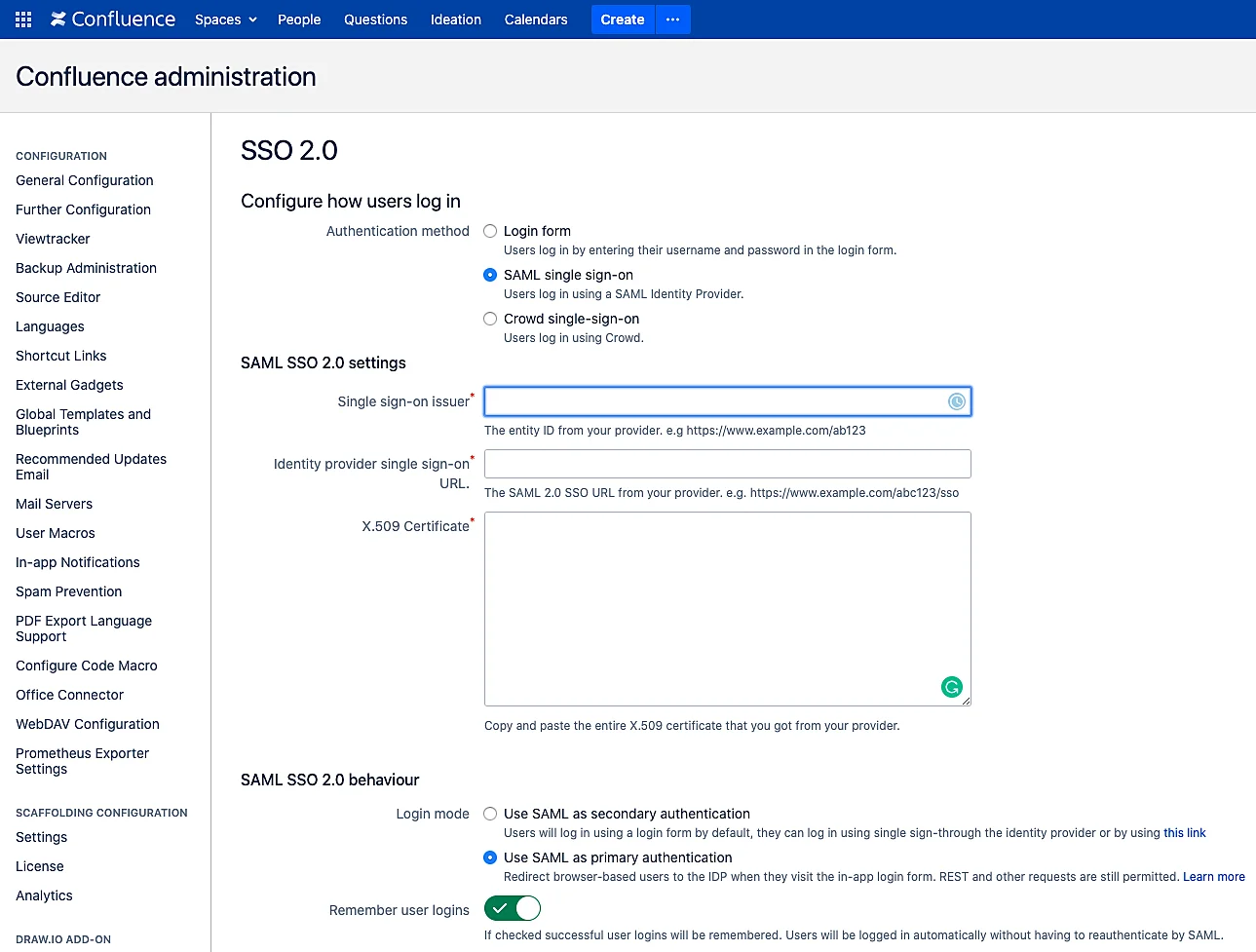Image resolution: width=1256 pixels, height=952 pixels.
Task: Follow 'this link' in secondary authentication description
Action: (x=1185, y=833)
